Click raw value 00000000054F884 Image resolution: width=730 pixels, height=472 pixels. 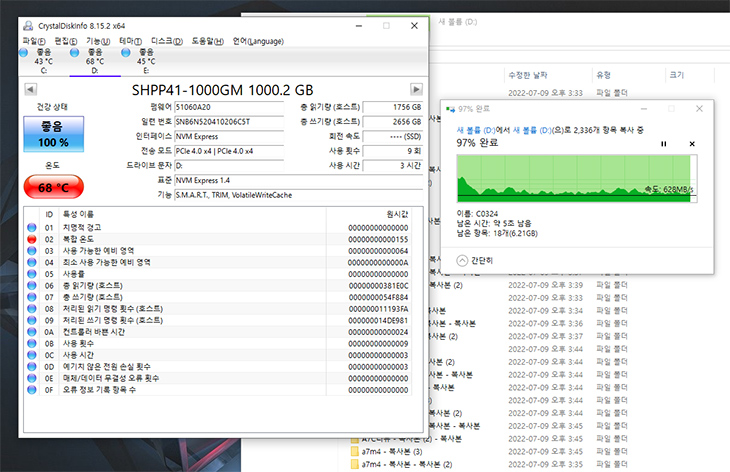click(x=379, y=297)
